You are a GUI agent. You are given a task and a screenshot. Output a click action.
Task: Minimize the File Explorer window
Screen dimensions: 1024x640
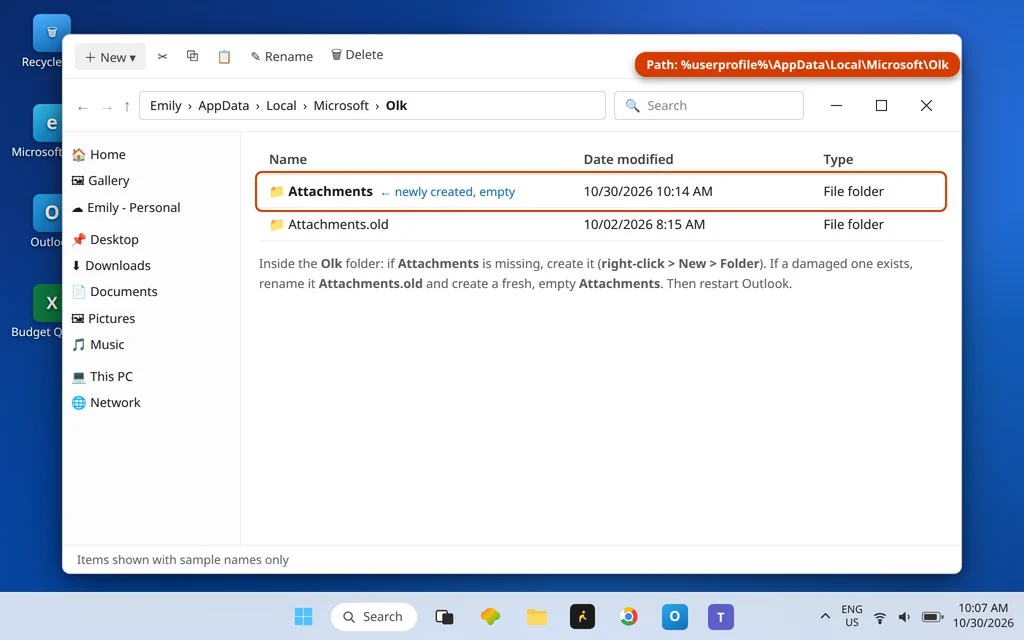(836, 106)
